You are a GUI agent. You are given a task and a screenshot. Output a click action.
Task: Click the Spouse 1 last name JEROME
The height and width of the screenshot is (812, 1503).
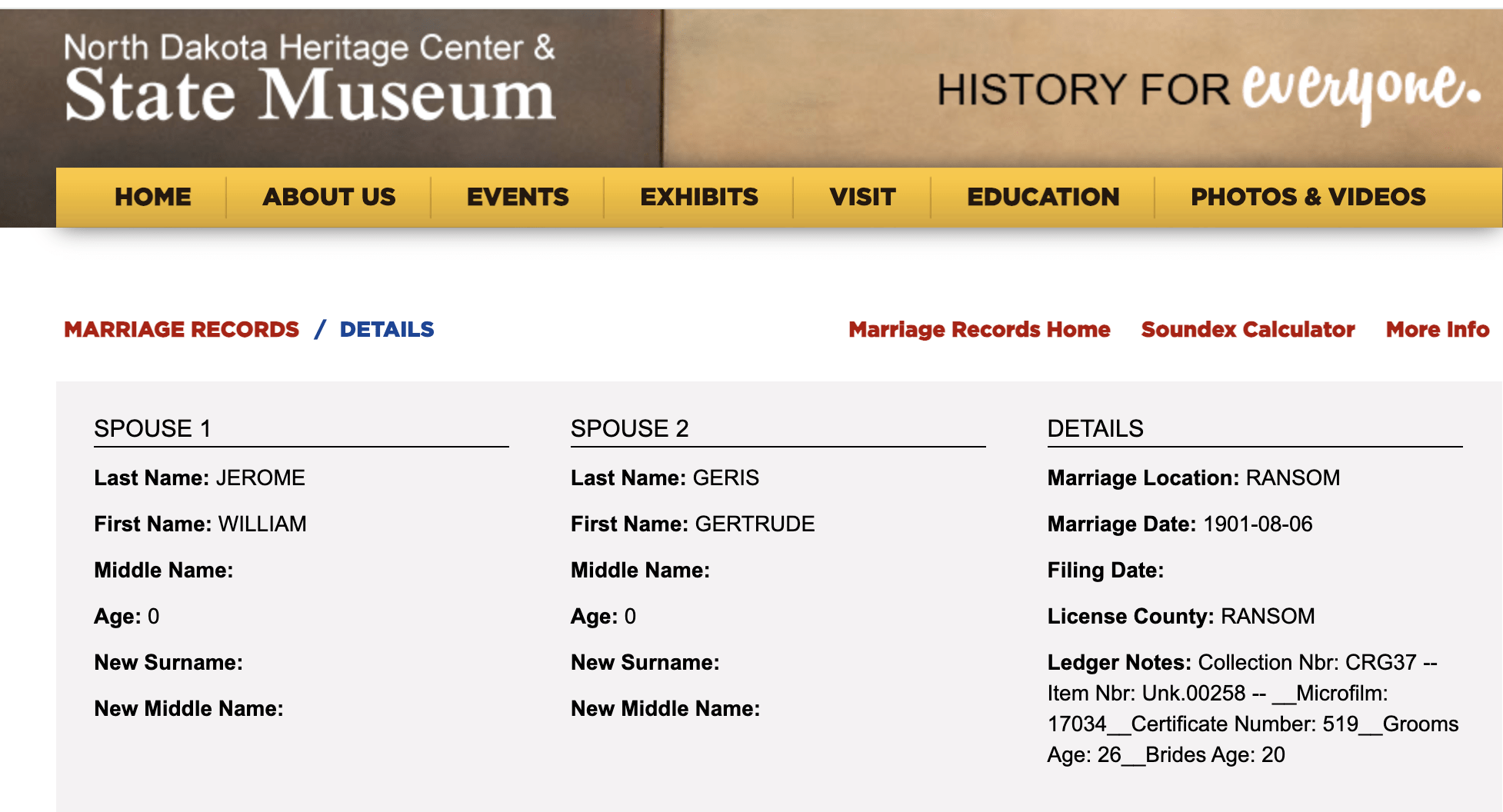260,478
